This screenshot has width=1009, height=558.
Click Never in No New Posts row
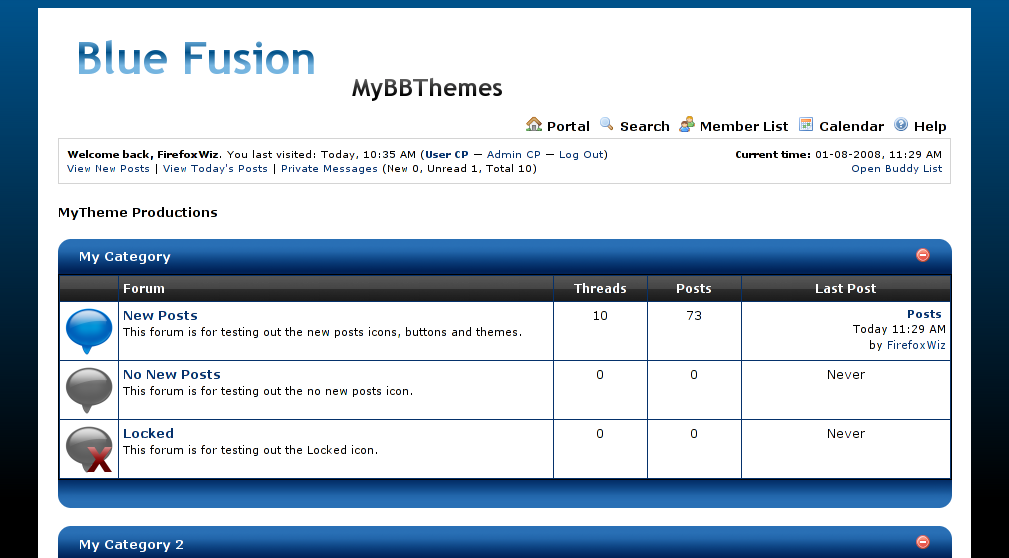846,375
